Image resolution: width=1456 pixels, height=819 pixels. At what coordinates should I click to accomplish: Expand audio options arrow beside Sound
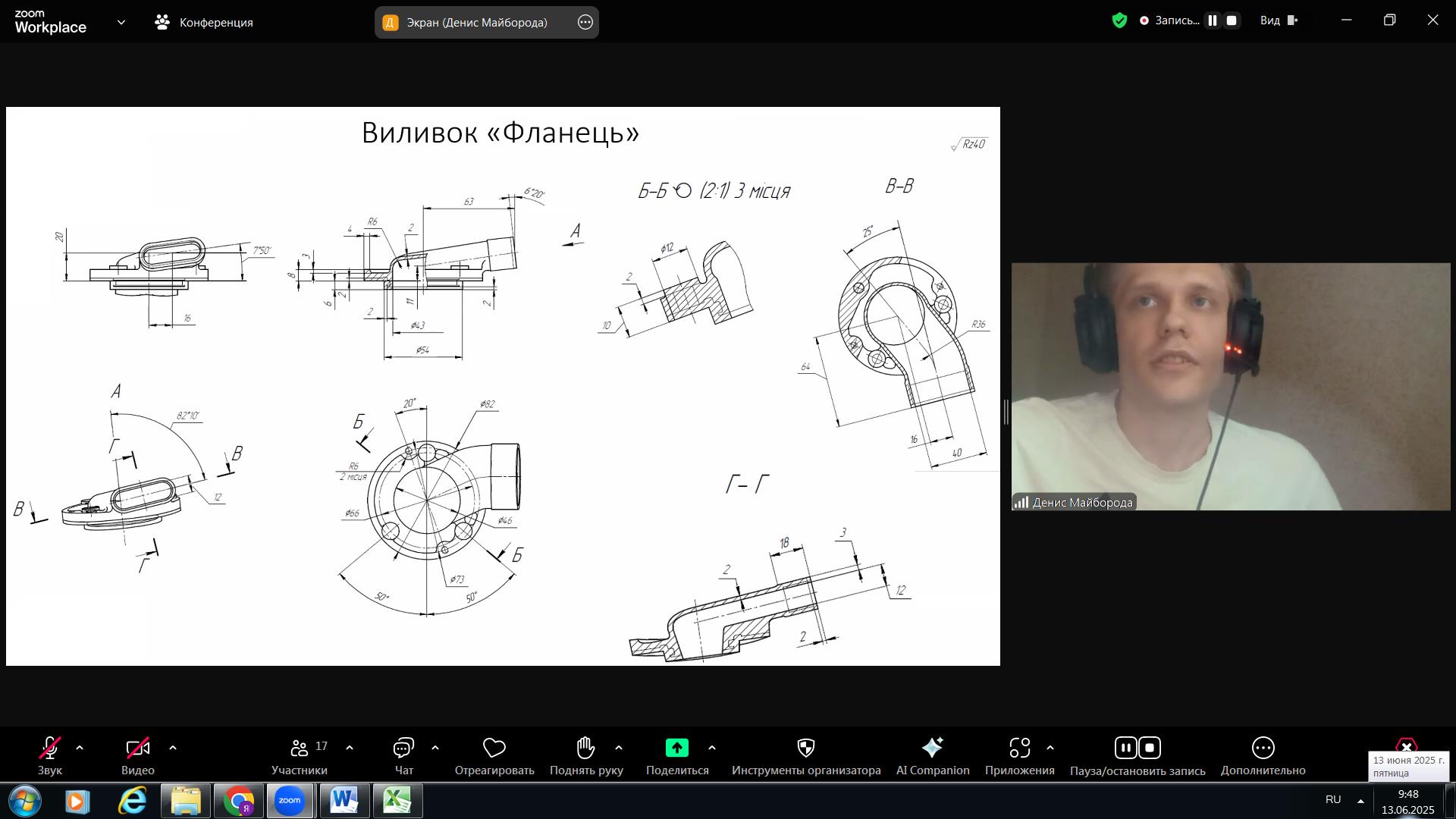click(80, 748)
